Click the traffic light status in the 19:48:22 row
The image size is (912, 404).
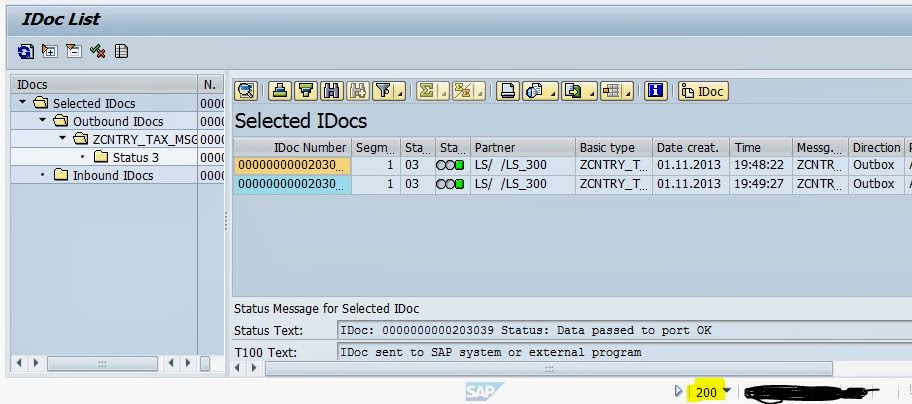450,166
